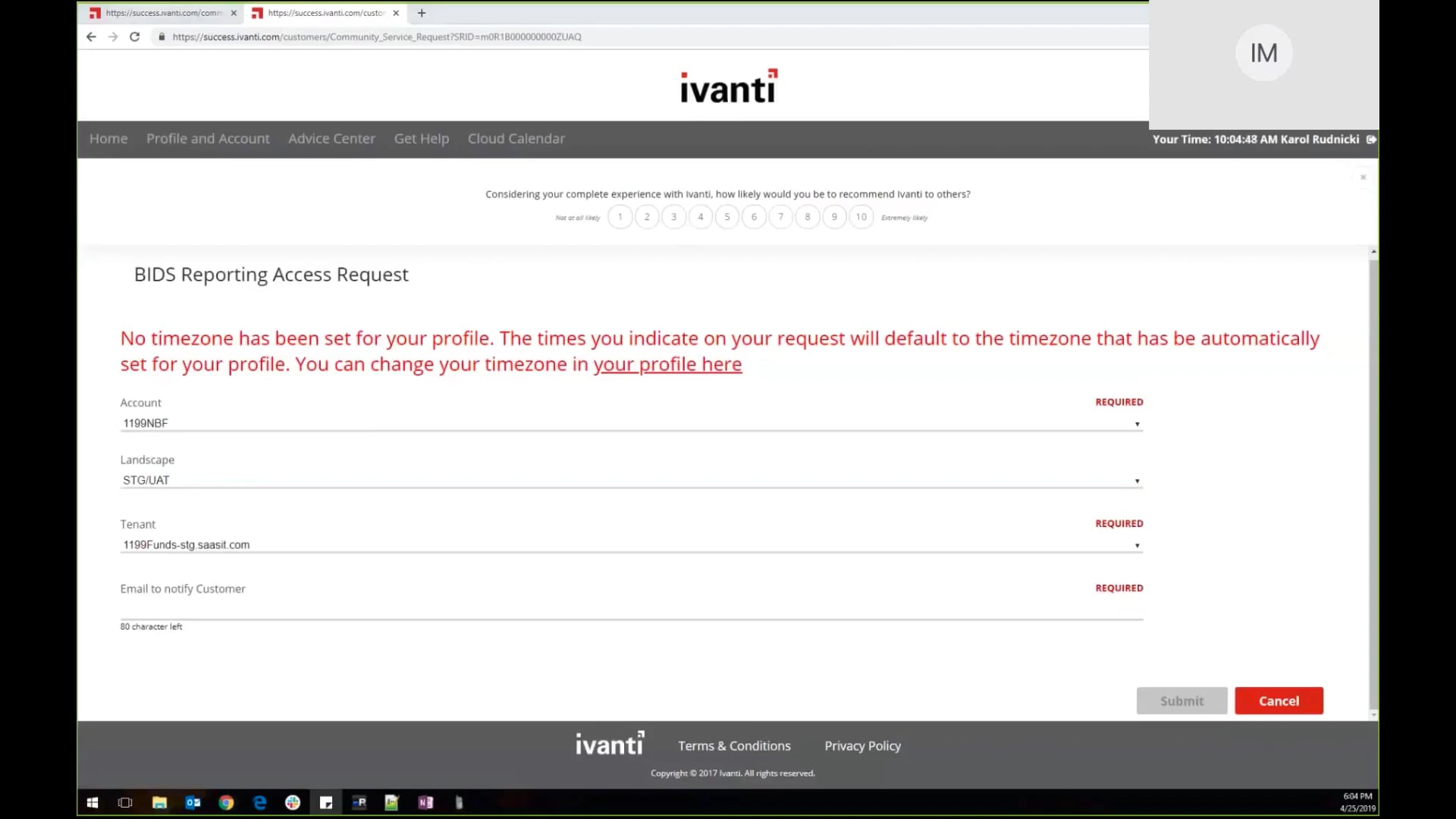Viewport: 1456px width, 819px height.
Task: Rate recommendation likelihood as 1
Action: coord(620,217)
